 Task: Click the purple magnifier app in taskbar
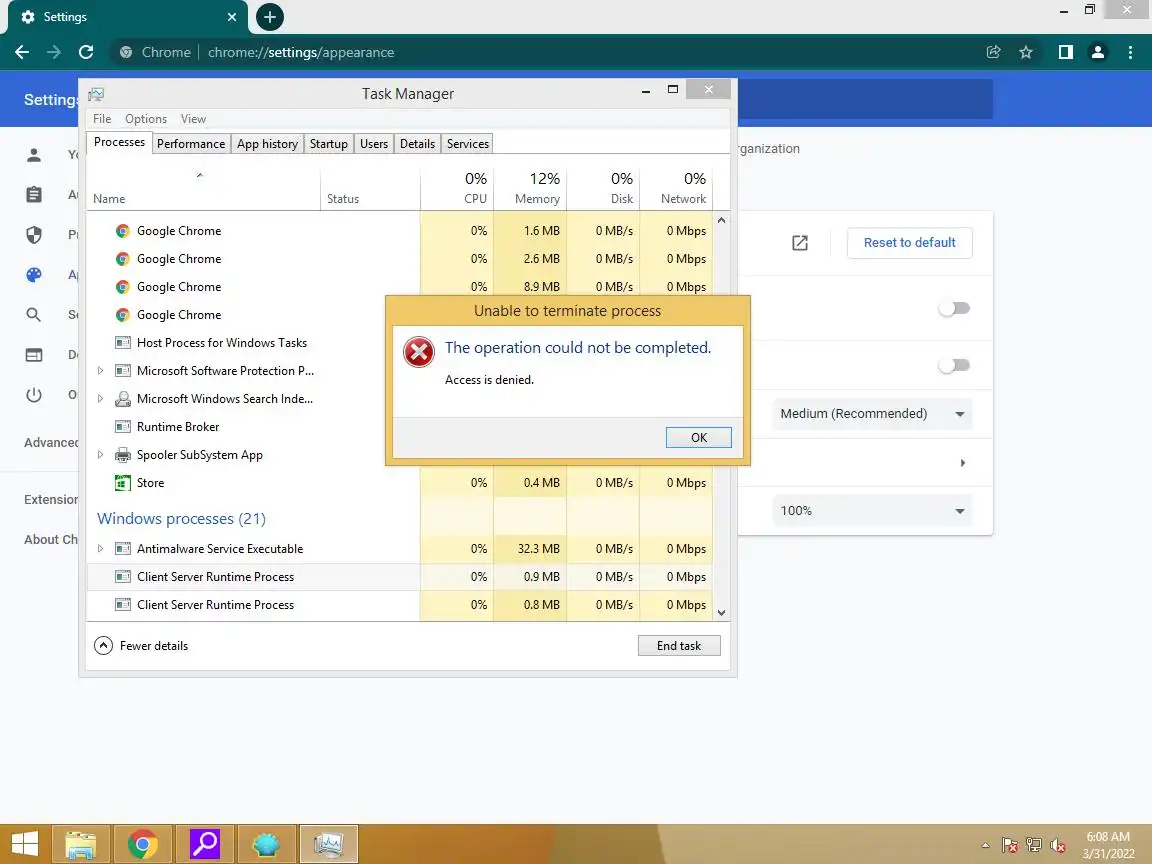[205, 844]
